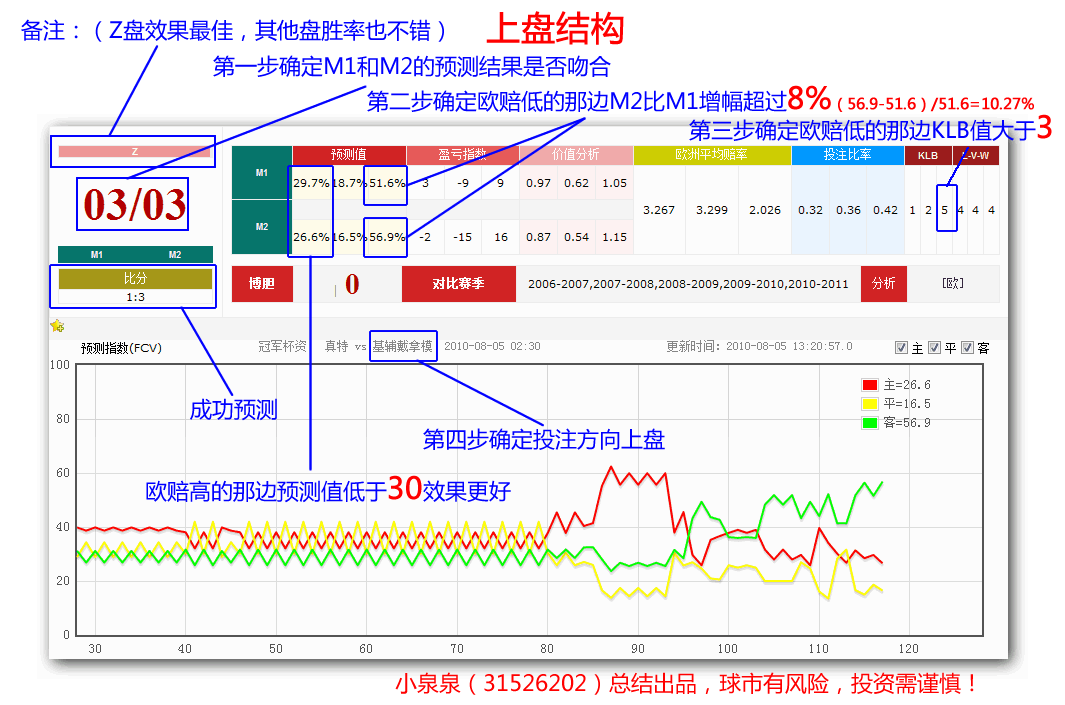Click the season list 2006-2007…2010-2011
This screenshot has height=705, width=1065.
(688, 284)
